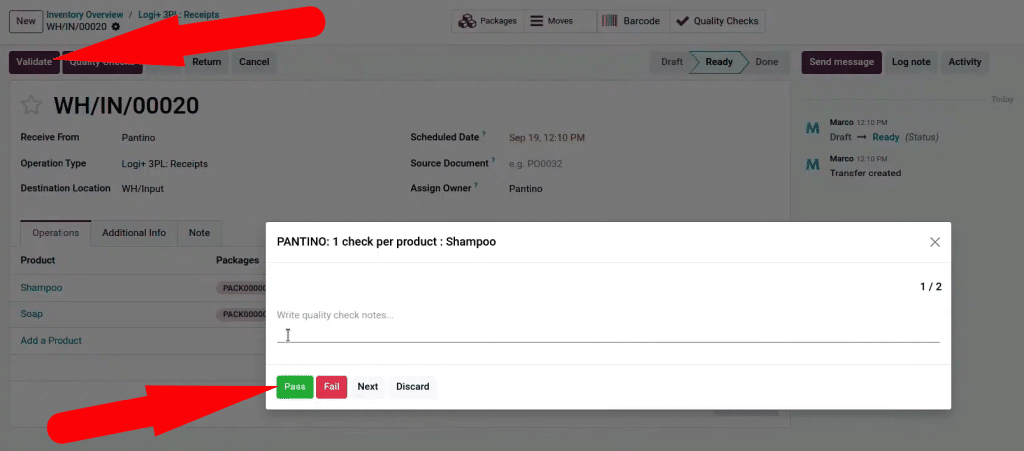The height and width of the screenshot is (451, 1024).
Task: Select the Done status stage
Action: [x=767, y=62]
